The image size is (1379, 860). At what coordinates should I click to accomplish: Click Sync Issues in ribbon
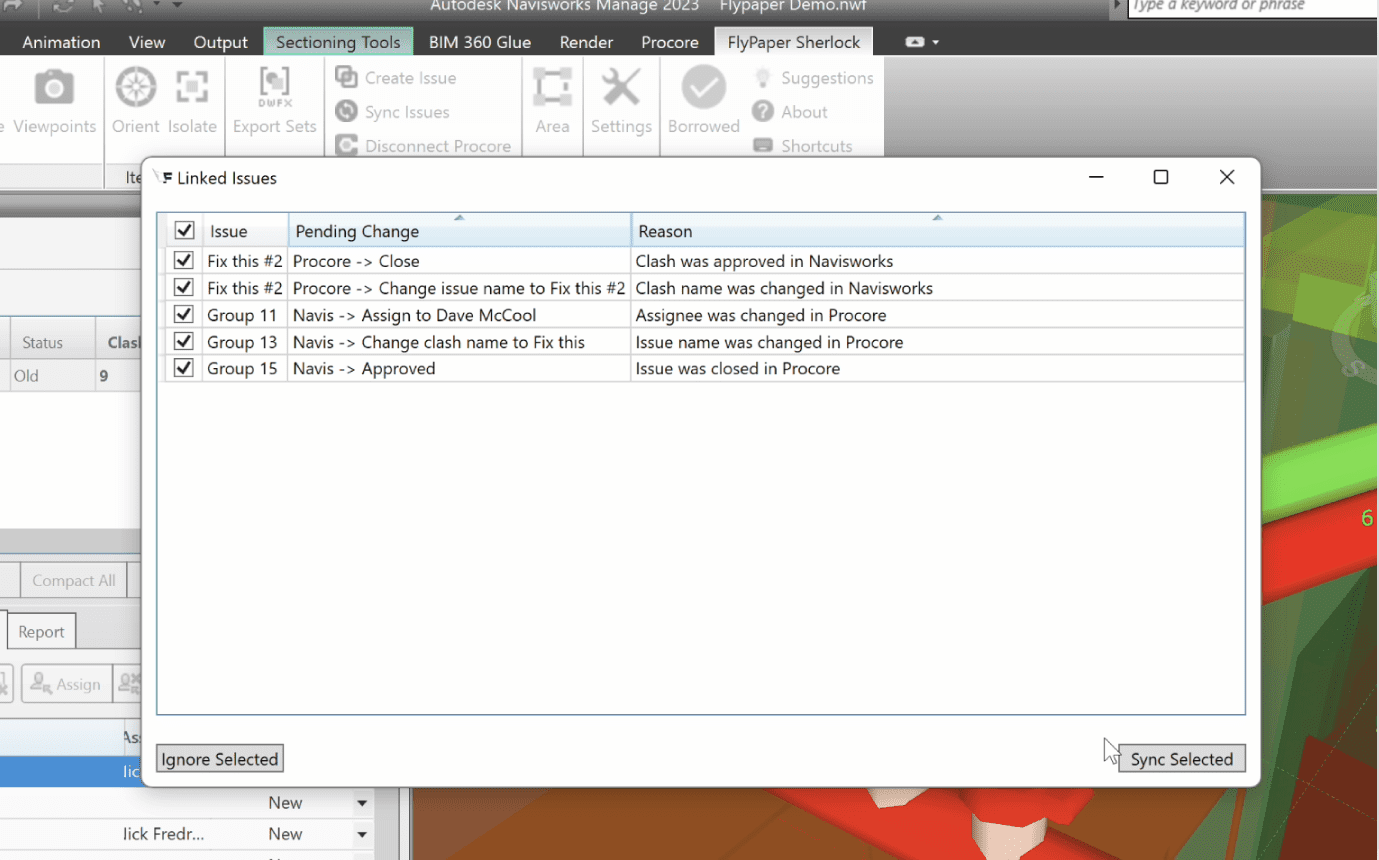coord(392,112)
